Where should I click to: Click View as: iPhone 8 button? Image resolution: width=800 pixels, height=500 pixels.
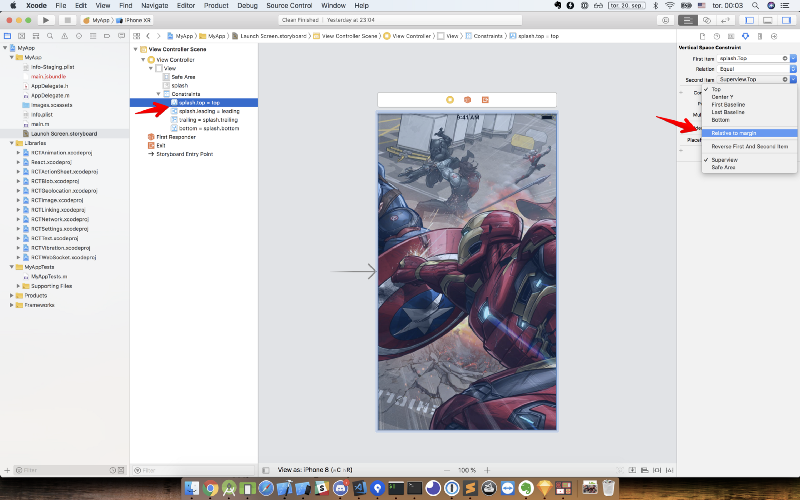click(315, 470)
